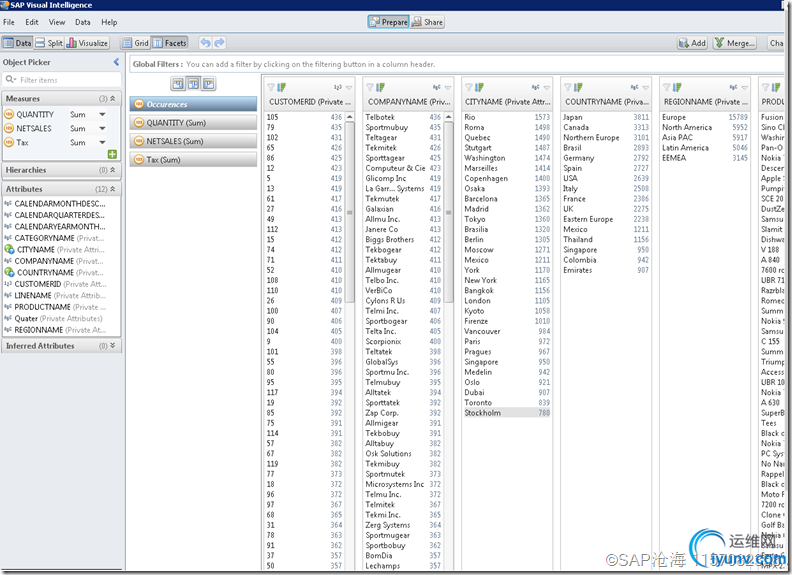This screenshot has width=792, height=575.
Task: Collapse the Hierarchies section
Action: click(113, 170)
